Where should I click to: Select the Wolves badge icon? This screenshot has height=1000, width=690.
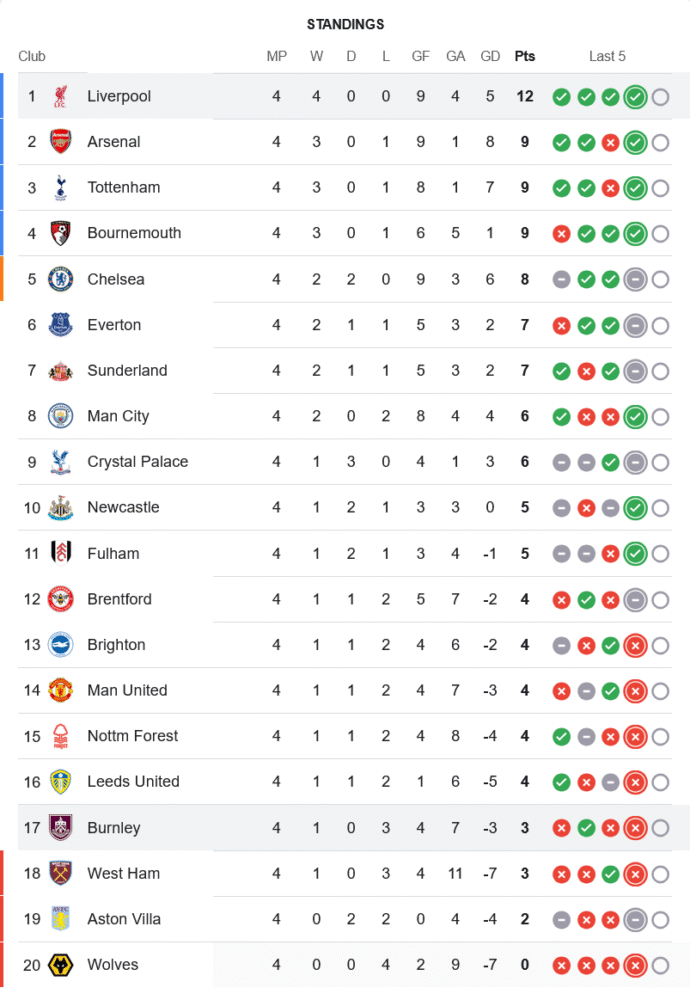[61, 965]
